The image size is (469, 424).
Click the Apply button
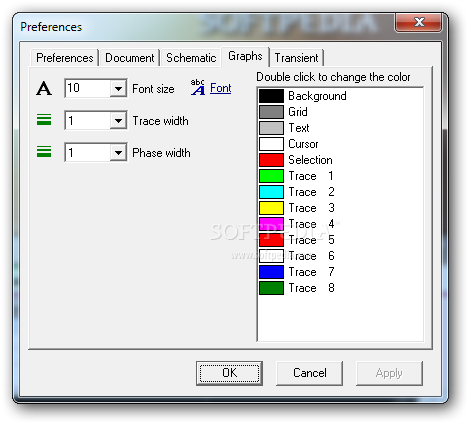click(x=389, y=373)
